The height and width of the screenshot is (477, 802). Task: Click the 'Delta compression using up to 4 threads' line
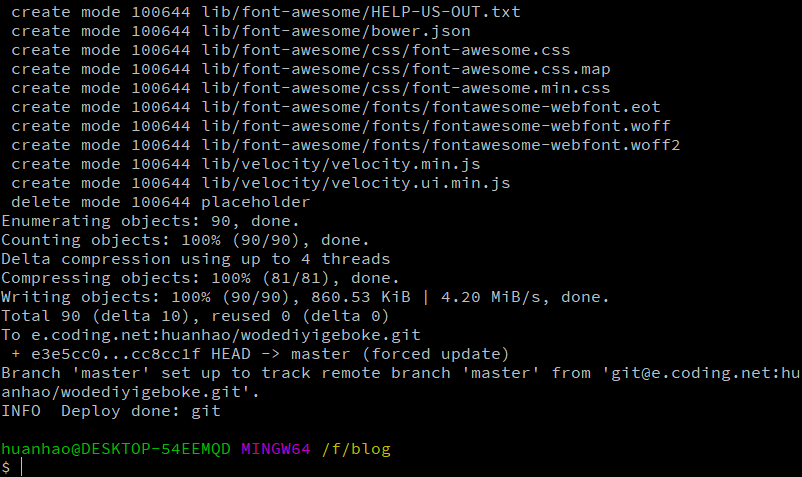click(195, 259)
